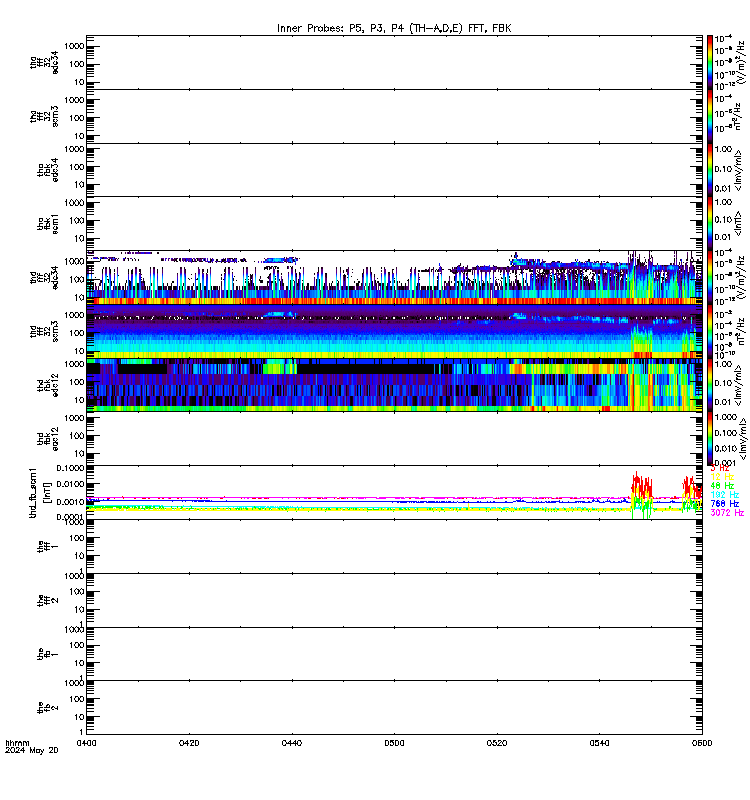Click the '10' y-axis tick of the fff 1 panel
The width and height of the screenshot is (750, 800).
point(80,556)
